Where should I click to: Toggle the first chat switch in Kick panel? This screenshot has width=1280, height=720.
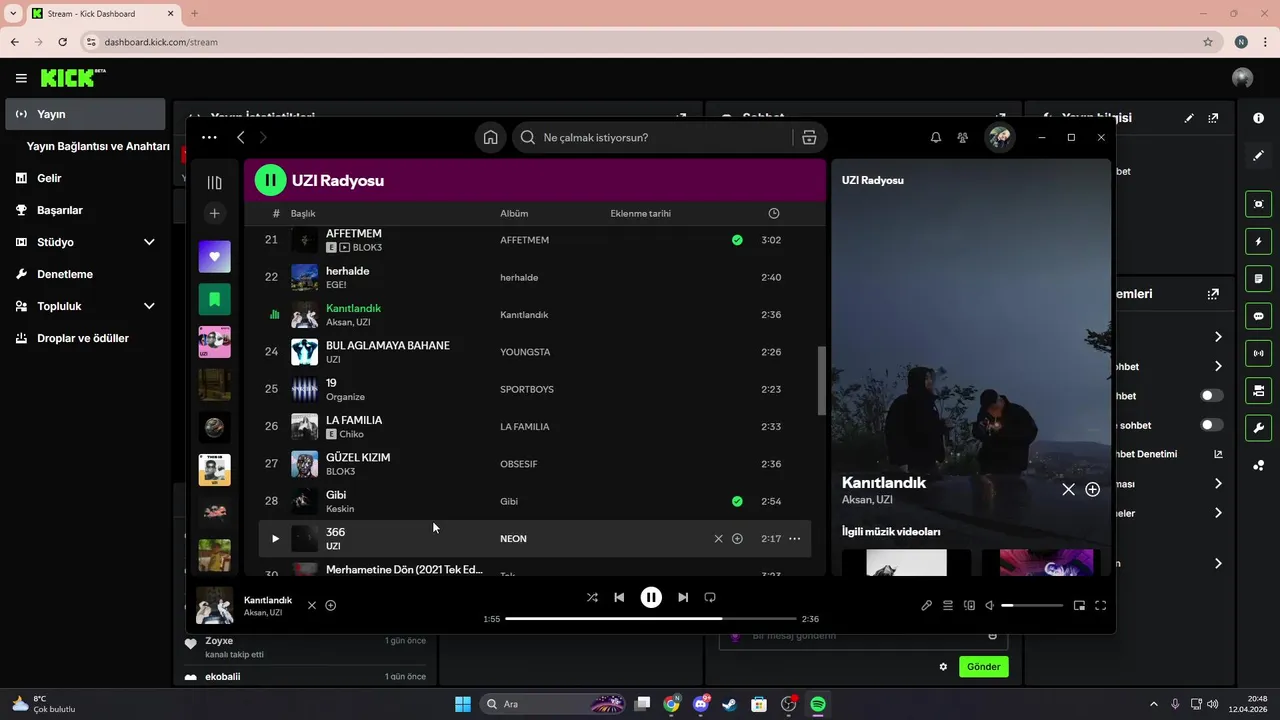click(x=1212, y=396)
